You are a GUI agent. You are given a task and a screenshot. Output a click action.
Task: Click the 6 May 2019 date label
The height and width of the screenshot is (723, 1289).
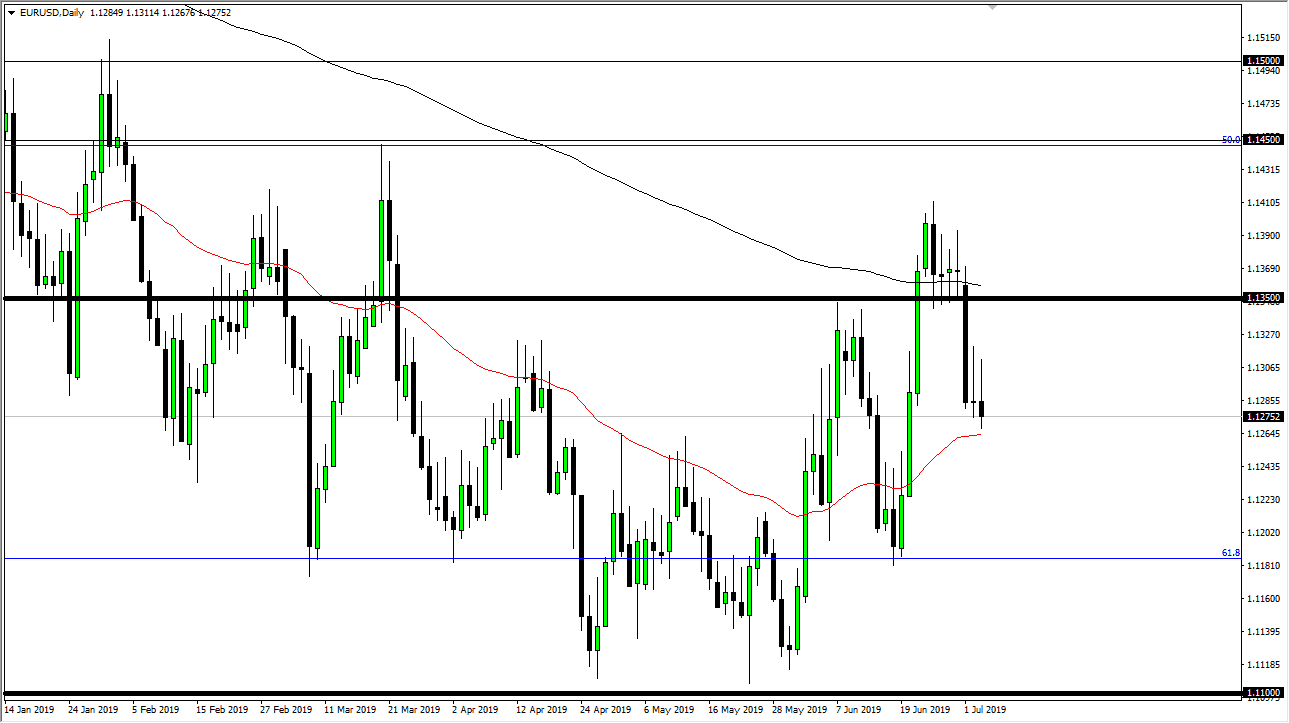(x=670, y=710)
